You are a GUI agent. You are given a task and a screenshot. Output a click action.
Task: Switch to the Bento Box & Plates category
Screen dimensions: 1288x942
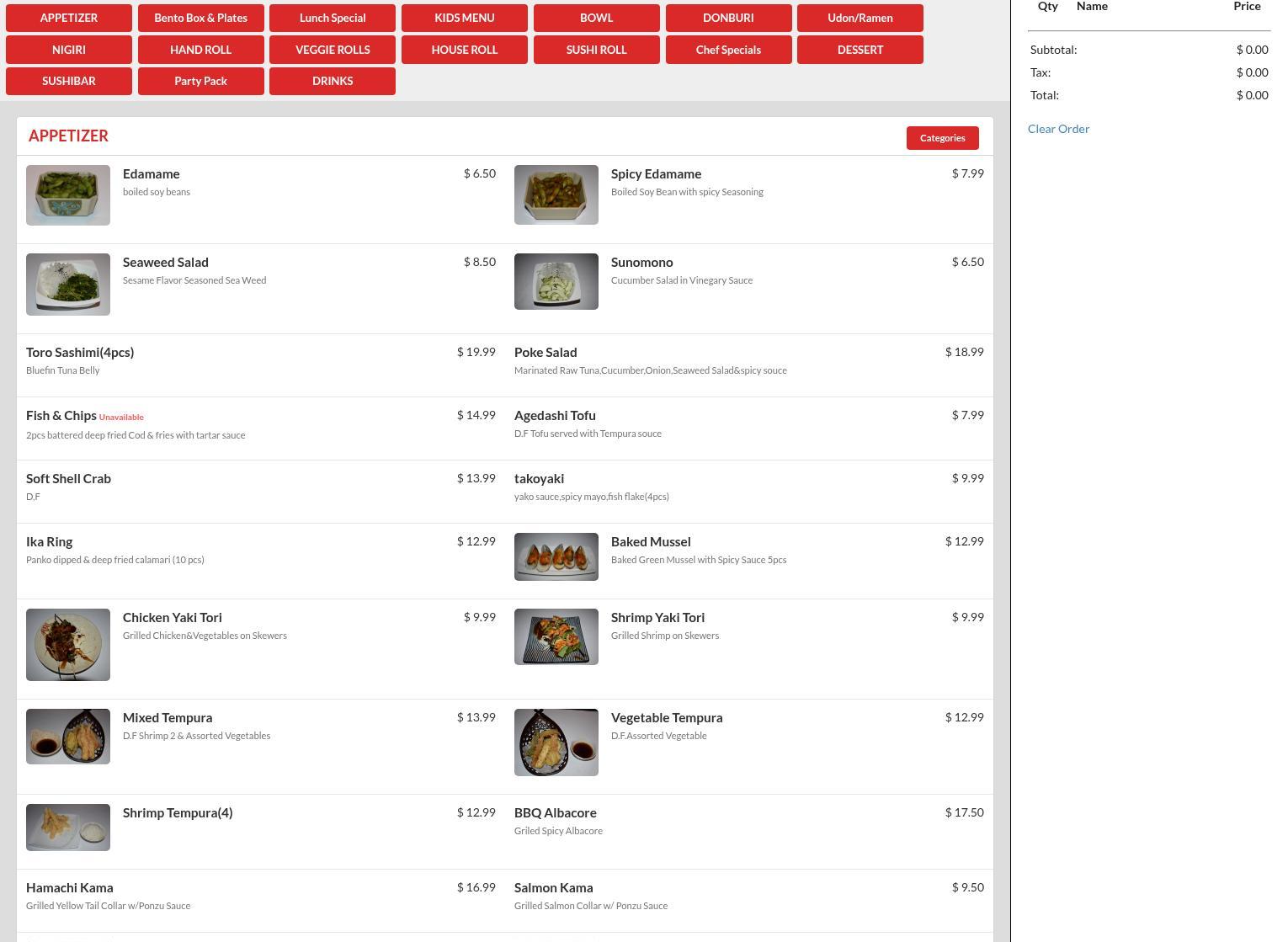coord(200,18)
